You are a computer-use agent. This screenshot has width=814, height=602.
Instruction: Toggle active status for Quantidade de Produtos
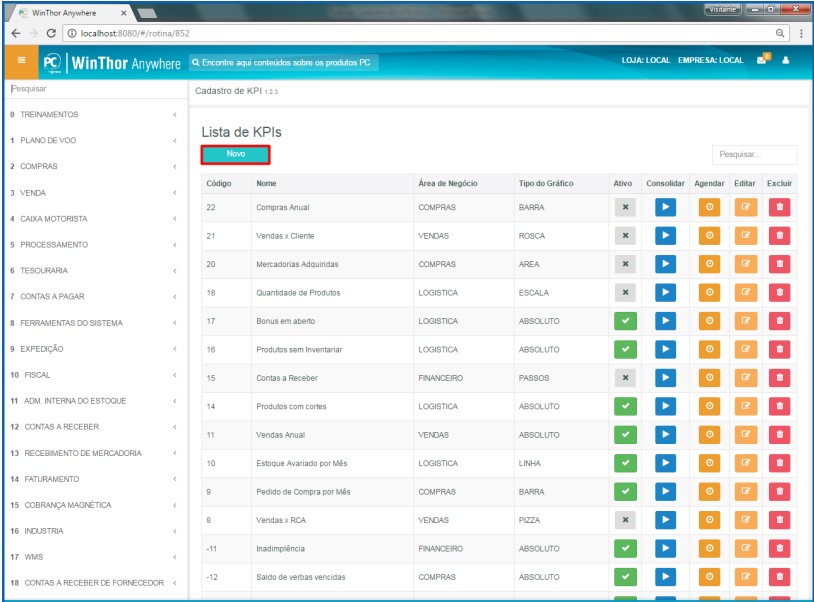(625, 293)
